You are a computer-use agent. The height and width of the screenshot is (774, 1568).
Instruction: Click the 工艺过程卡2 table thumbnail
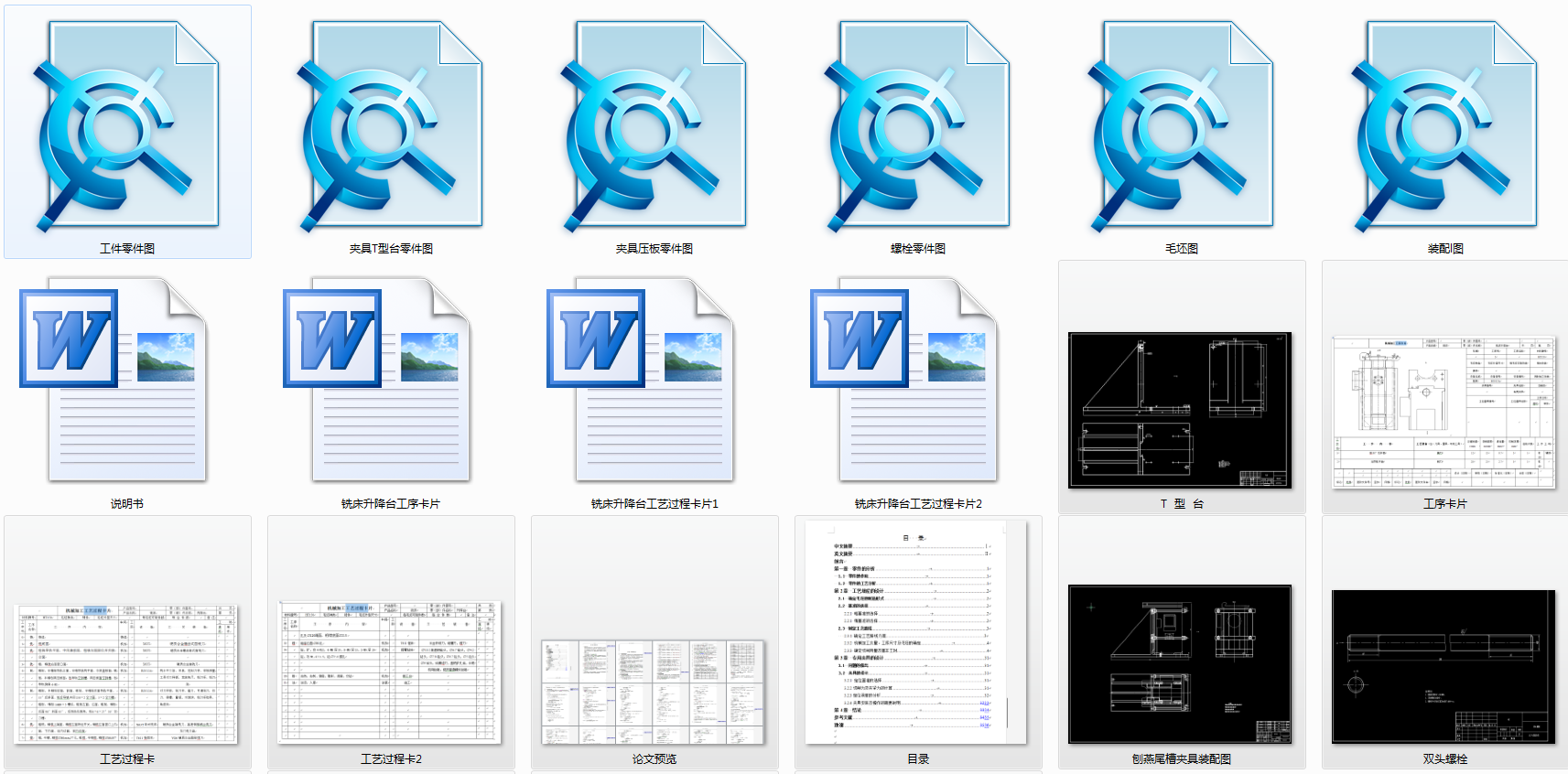[x=390, y=672]
